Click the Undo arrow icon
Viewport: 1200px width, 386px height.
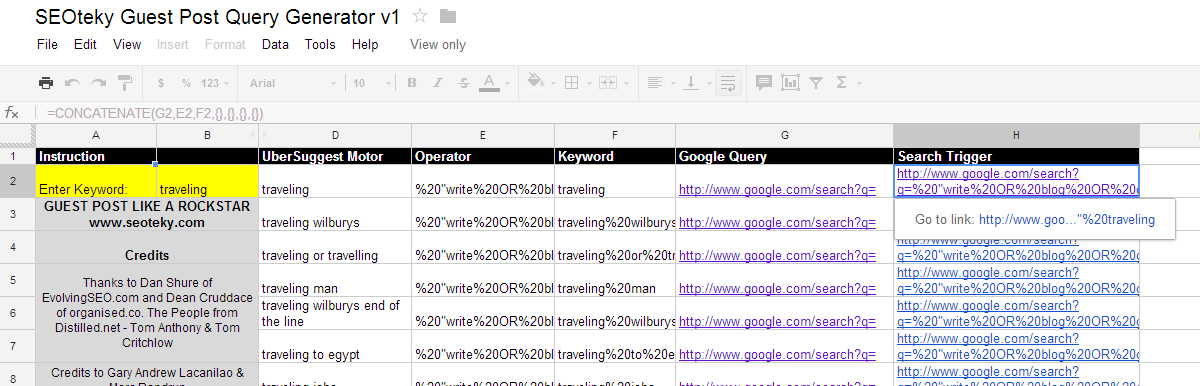tap(72, 83)
